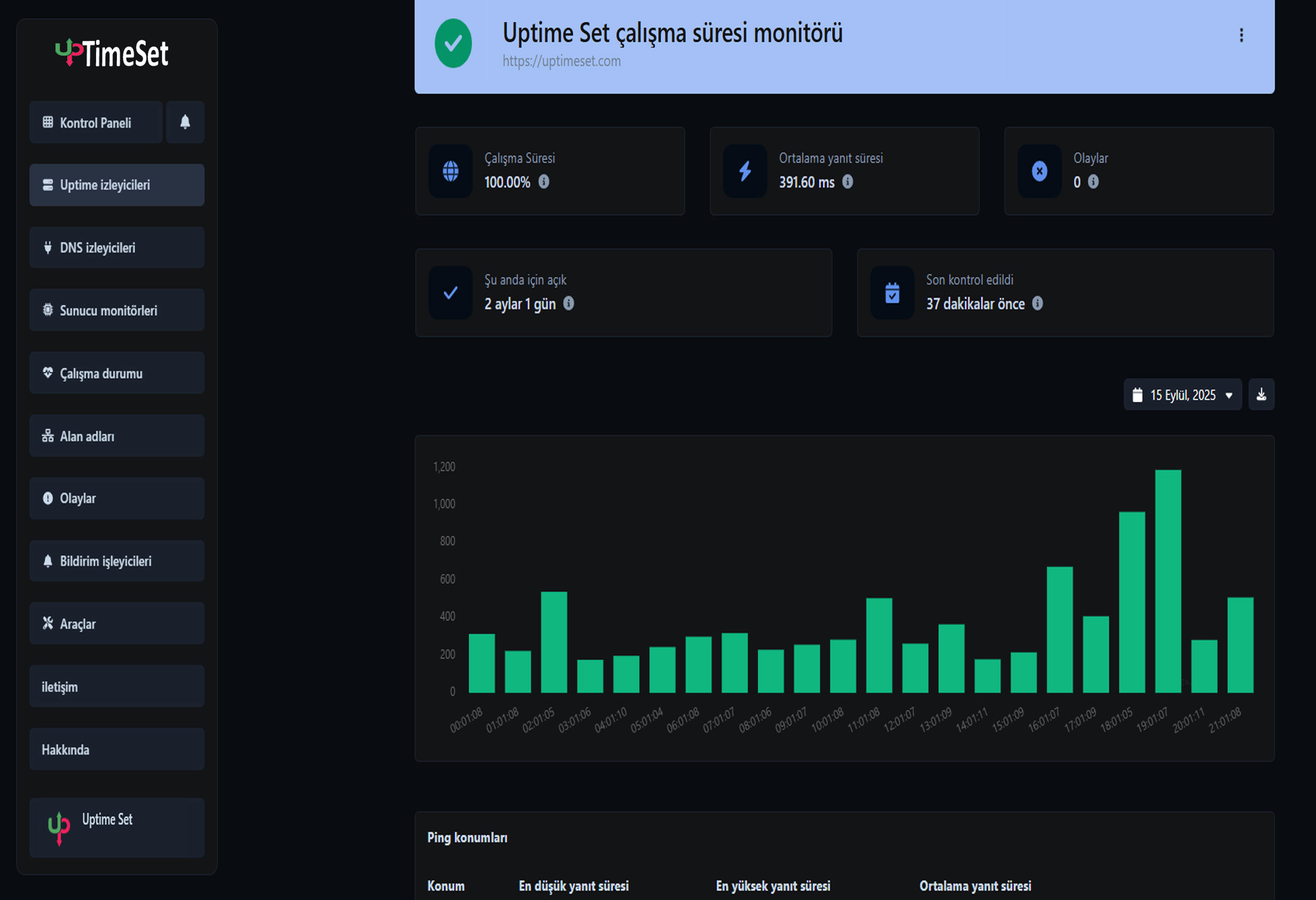Click the notification bell icon in sidebar
The image size is (1316, 900).
pyautogui.click(x=185, y=122)
